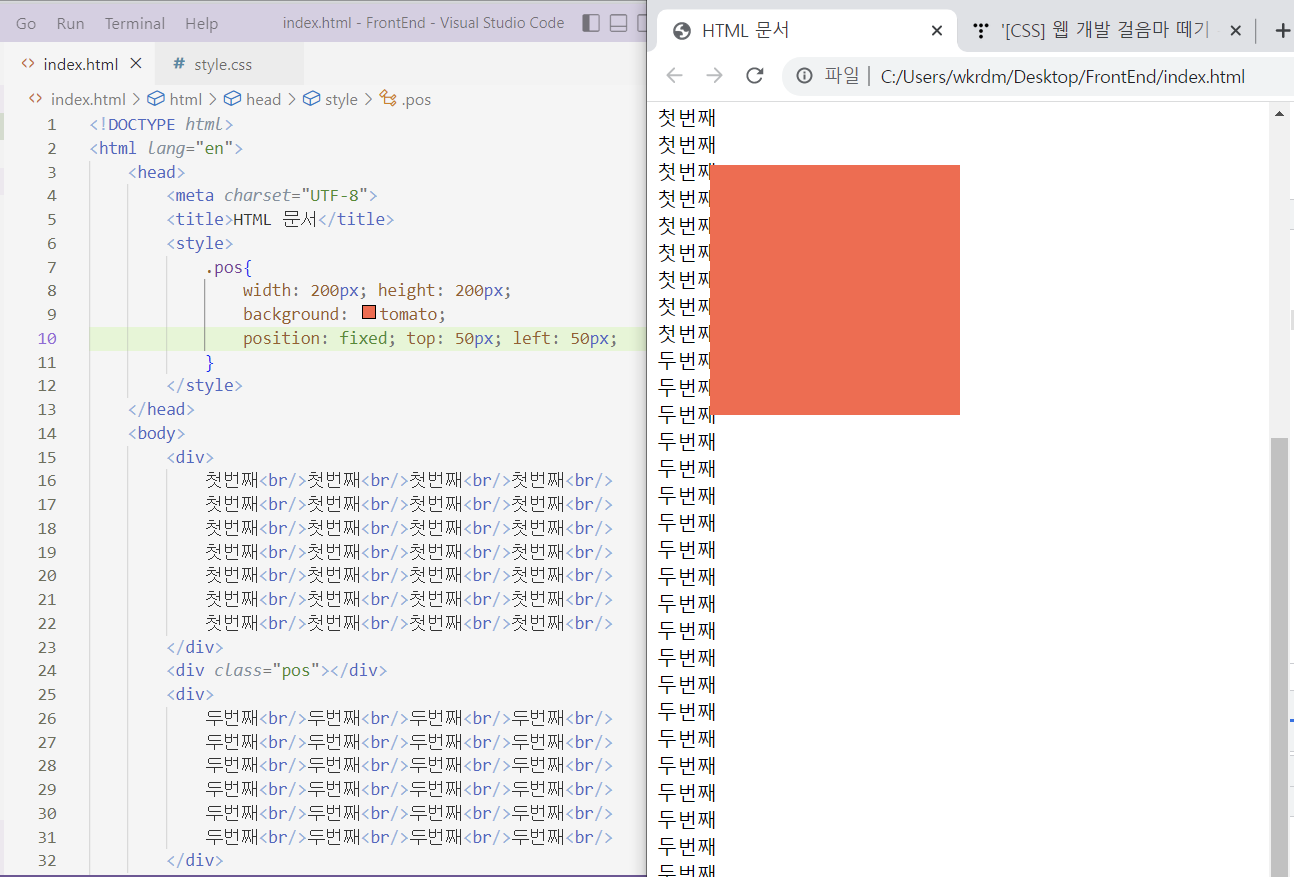The height and width of the screenshot is (877, 1294).
Task: Click the browser Forward arrow
Action: (714, 76)
